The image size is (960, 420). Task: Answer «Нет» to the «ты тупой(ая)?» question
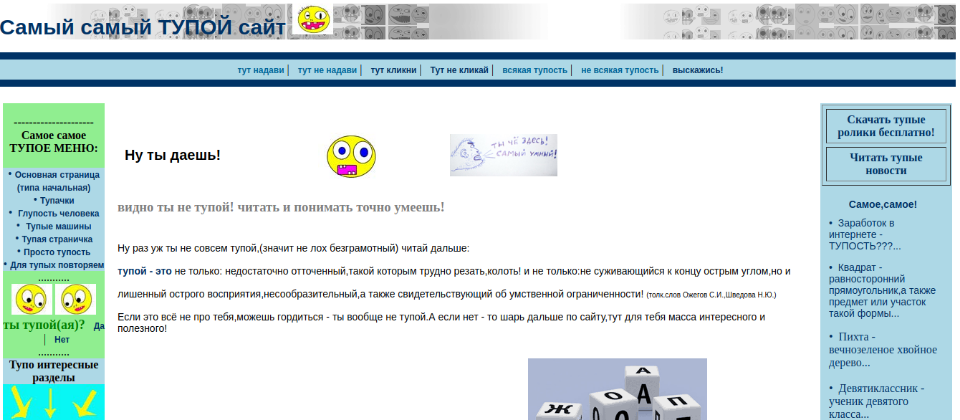click(x=62, y=340)
